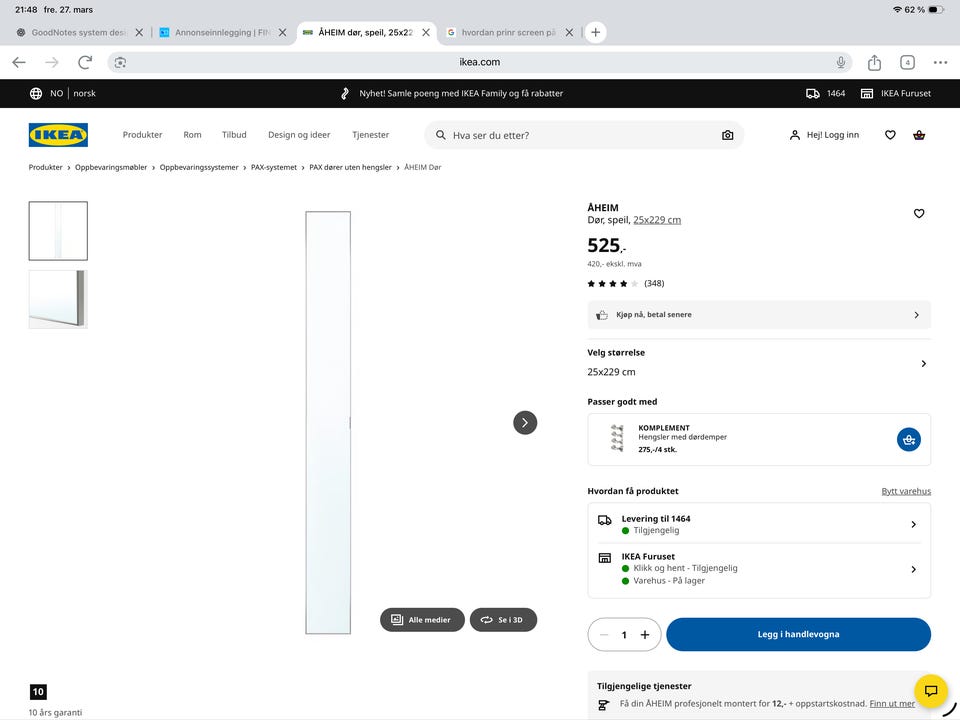Add KOMPLEMENT hinges to basket
This screenshot has width=960, height=720.
coord(909,440)
